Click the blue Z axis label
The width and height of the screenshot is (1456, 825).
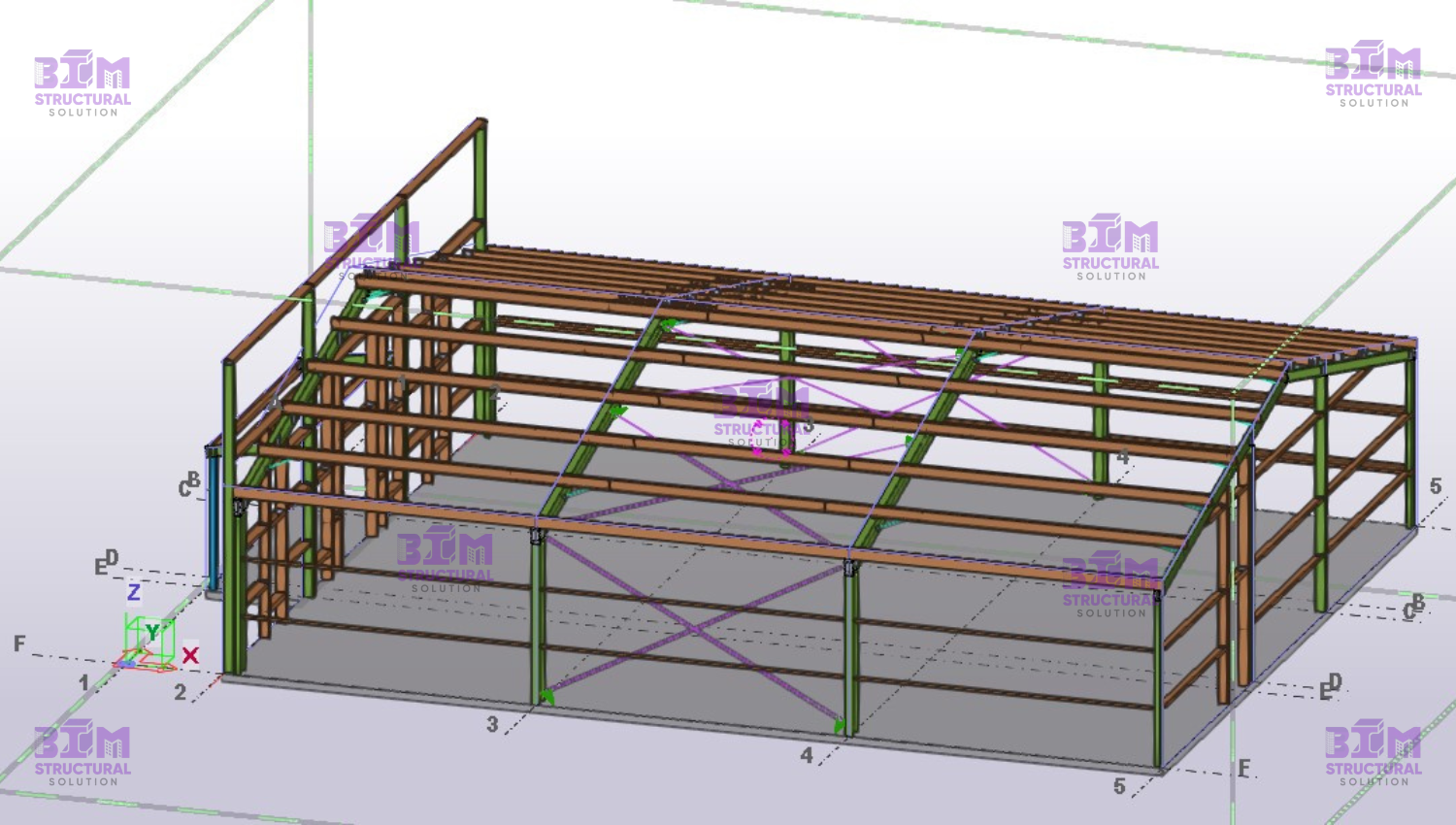pos(134,592)
